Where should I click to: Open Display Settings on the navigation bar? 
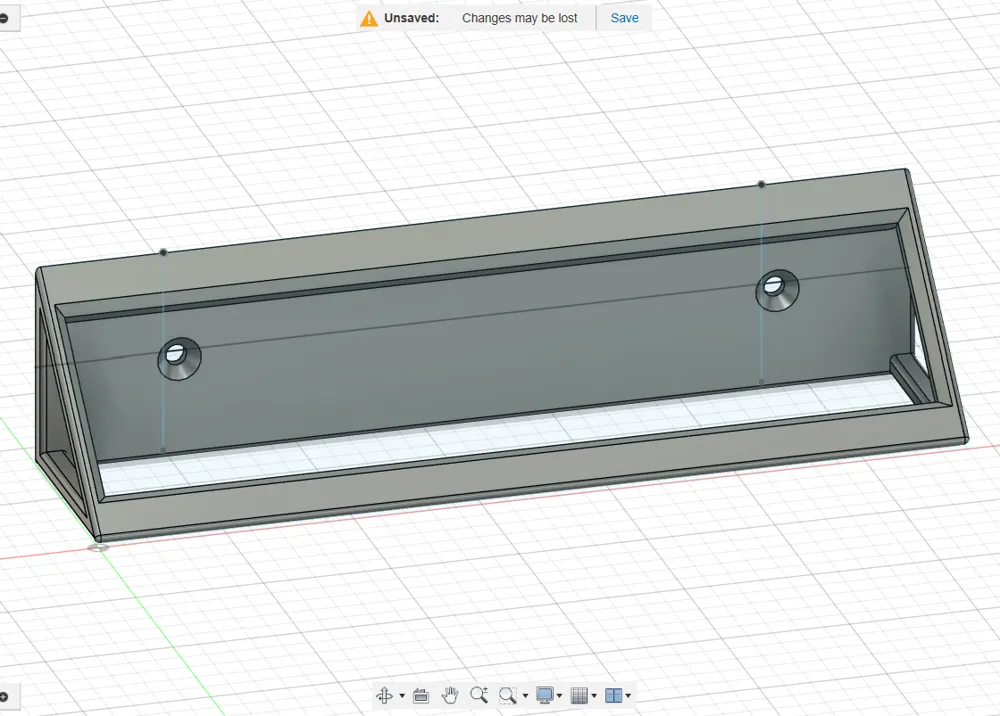(544, 695)
